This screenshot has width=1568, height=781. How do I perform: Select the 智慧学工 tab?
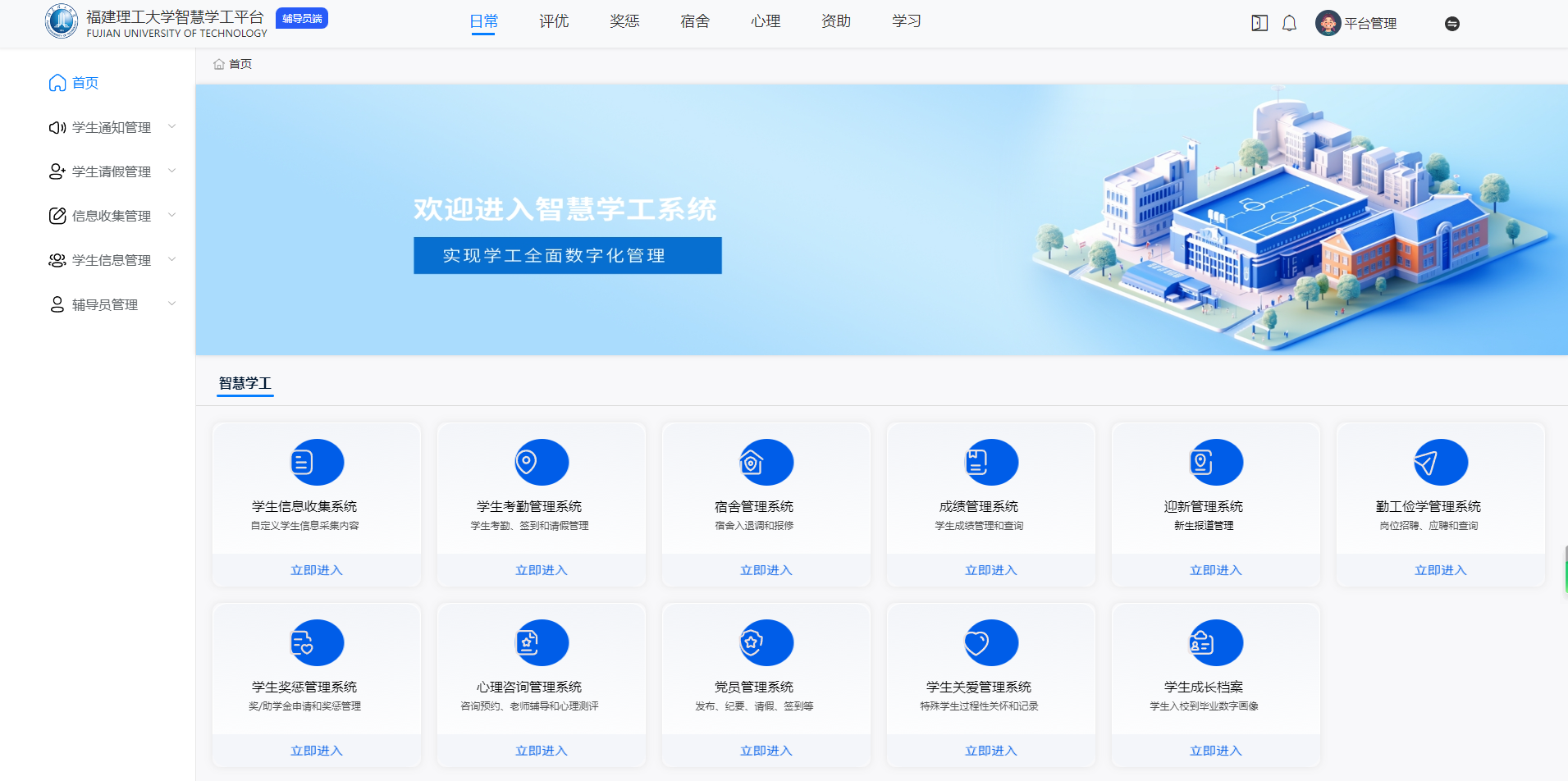[x=245, y=382]
